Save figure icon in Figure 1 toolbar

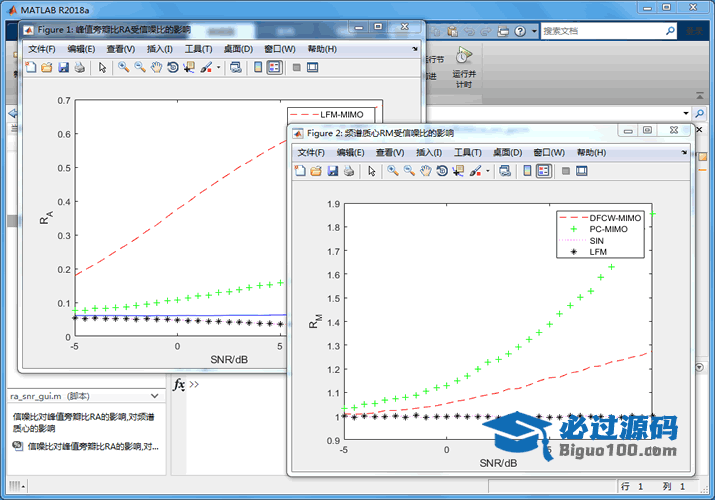(x=63, y=67)
